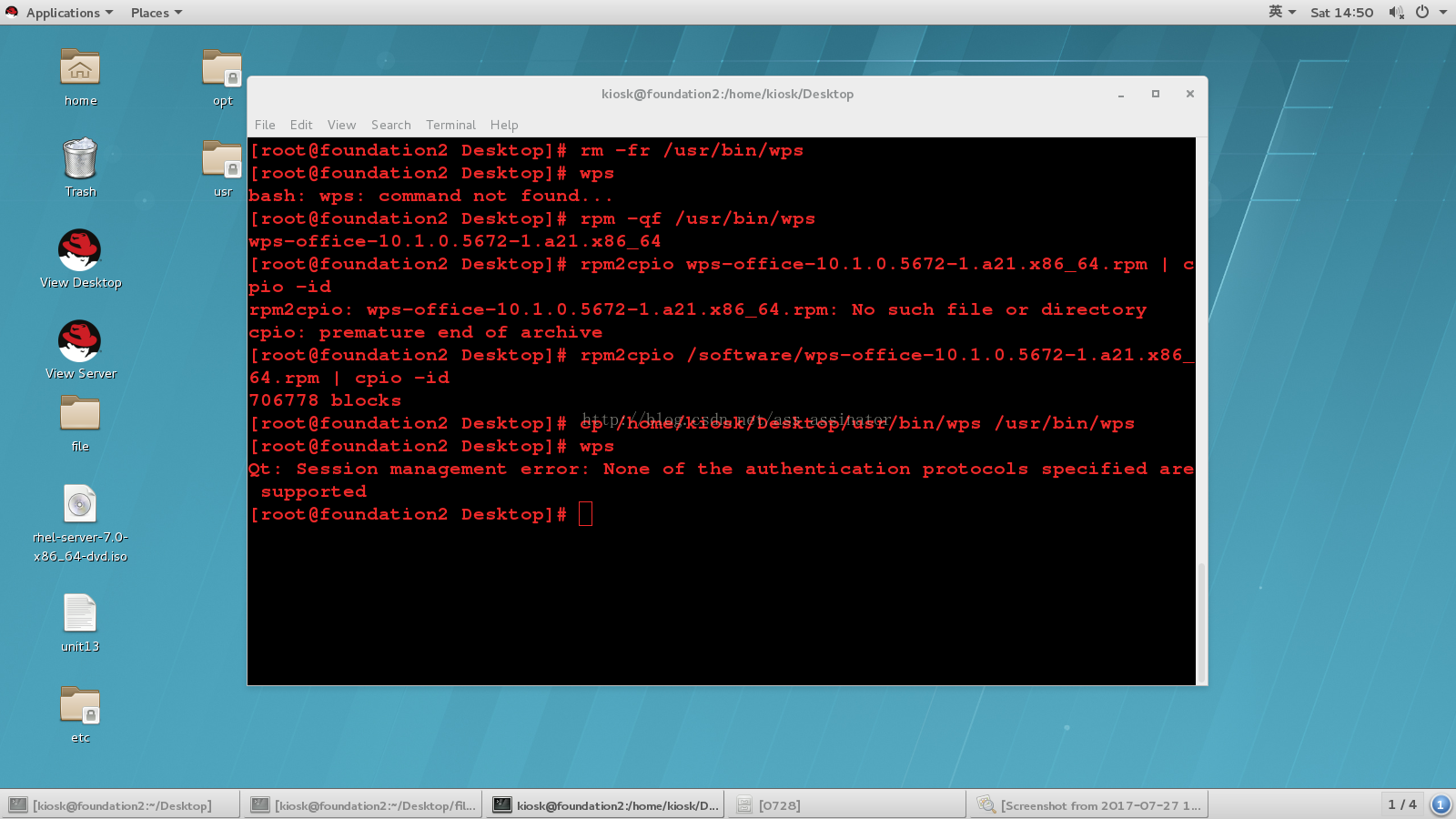Image resolution: width=1456 pixels, height=819 pixels.
Task: Click the 'wps-office-10.1.0.5672-1.a21.x86_64' output line
Action: (455, 241)
